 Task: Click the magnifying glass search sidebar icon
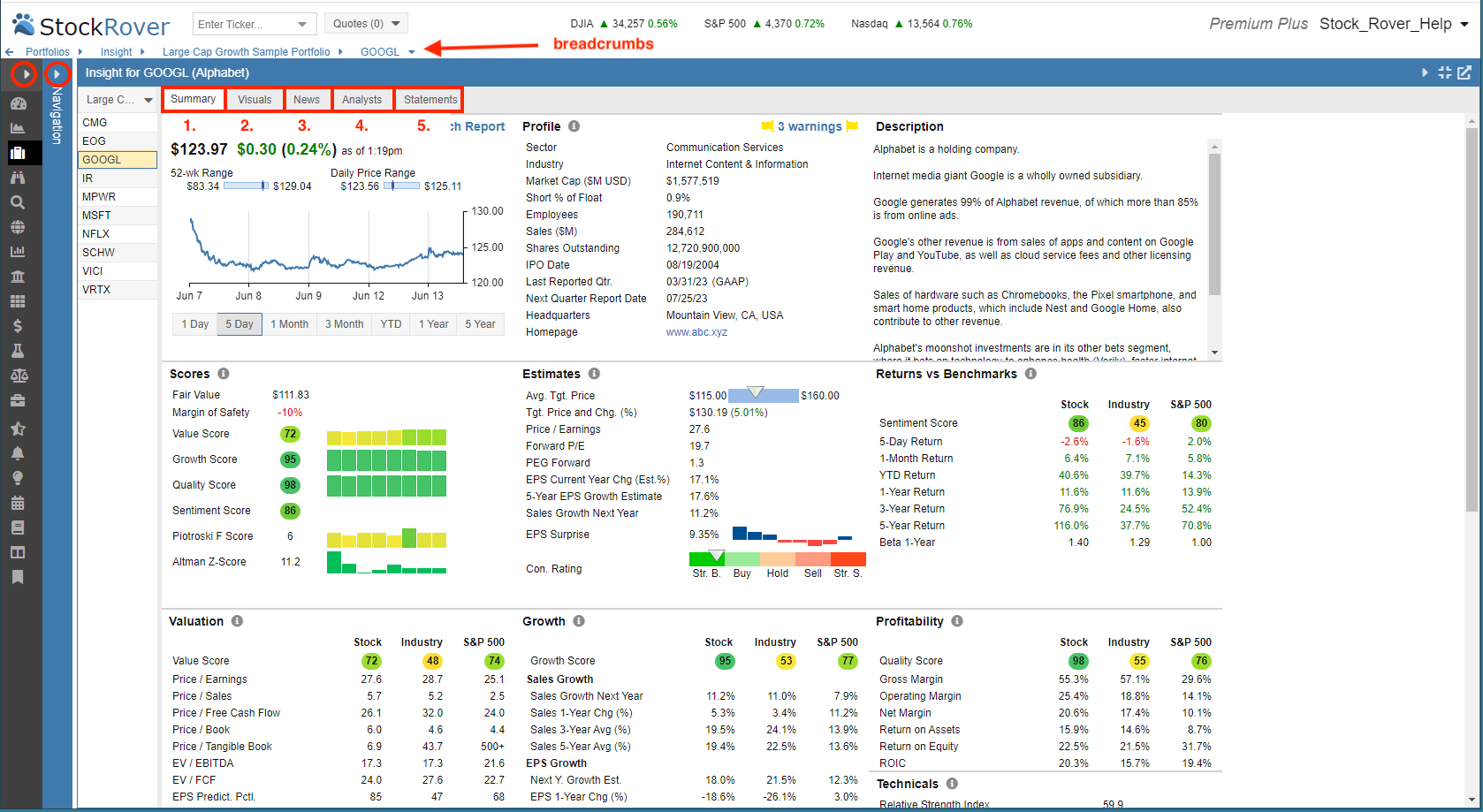(18, 202)
